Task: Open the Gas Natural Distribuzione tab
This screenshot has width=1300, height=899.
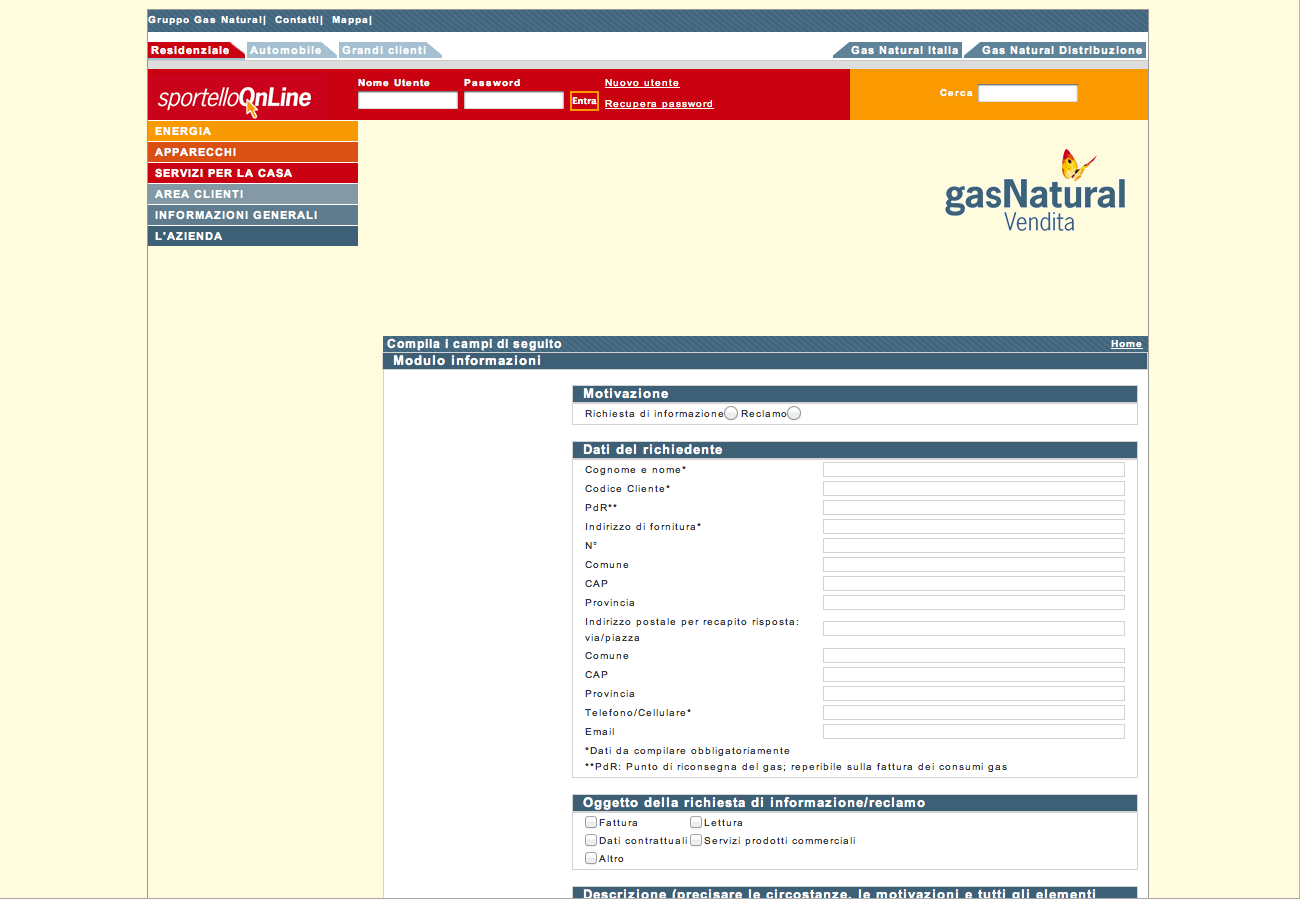Action: pyautogui.click(x=1061, y=50)
